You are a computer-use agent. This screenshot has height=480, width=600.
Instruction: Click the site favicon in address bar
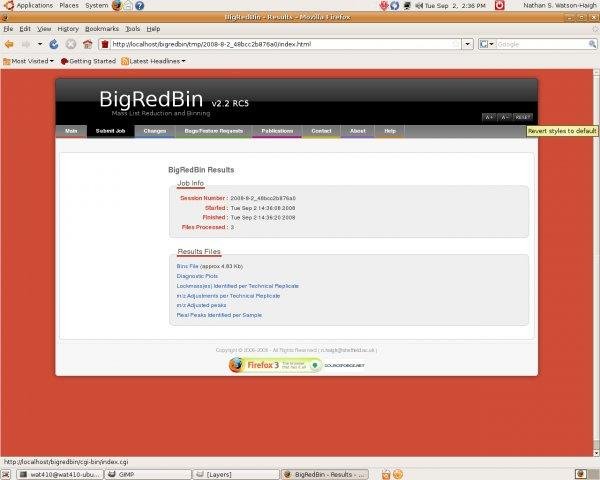[x=105, y=44]
